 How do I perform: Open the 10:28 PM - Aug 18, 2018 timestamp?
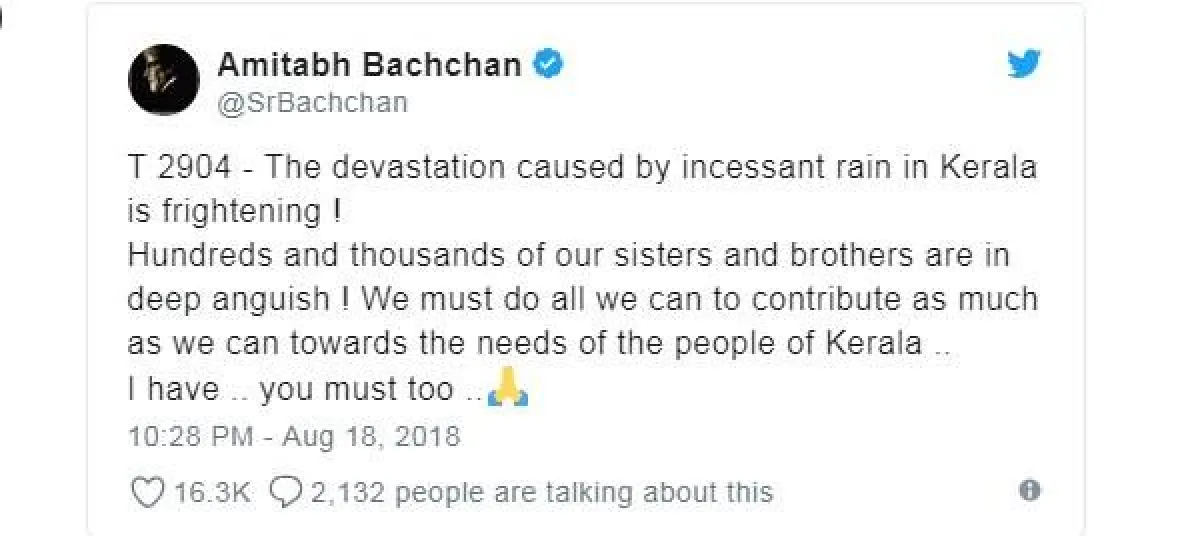tap(294, 437)
